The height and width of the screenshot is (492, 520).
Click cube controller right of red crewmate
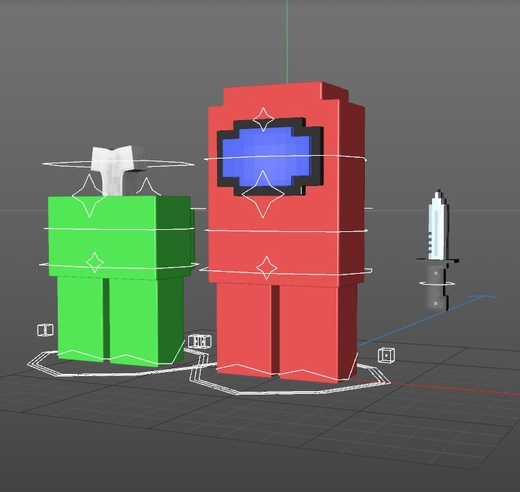(386, 355)
